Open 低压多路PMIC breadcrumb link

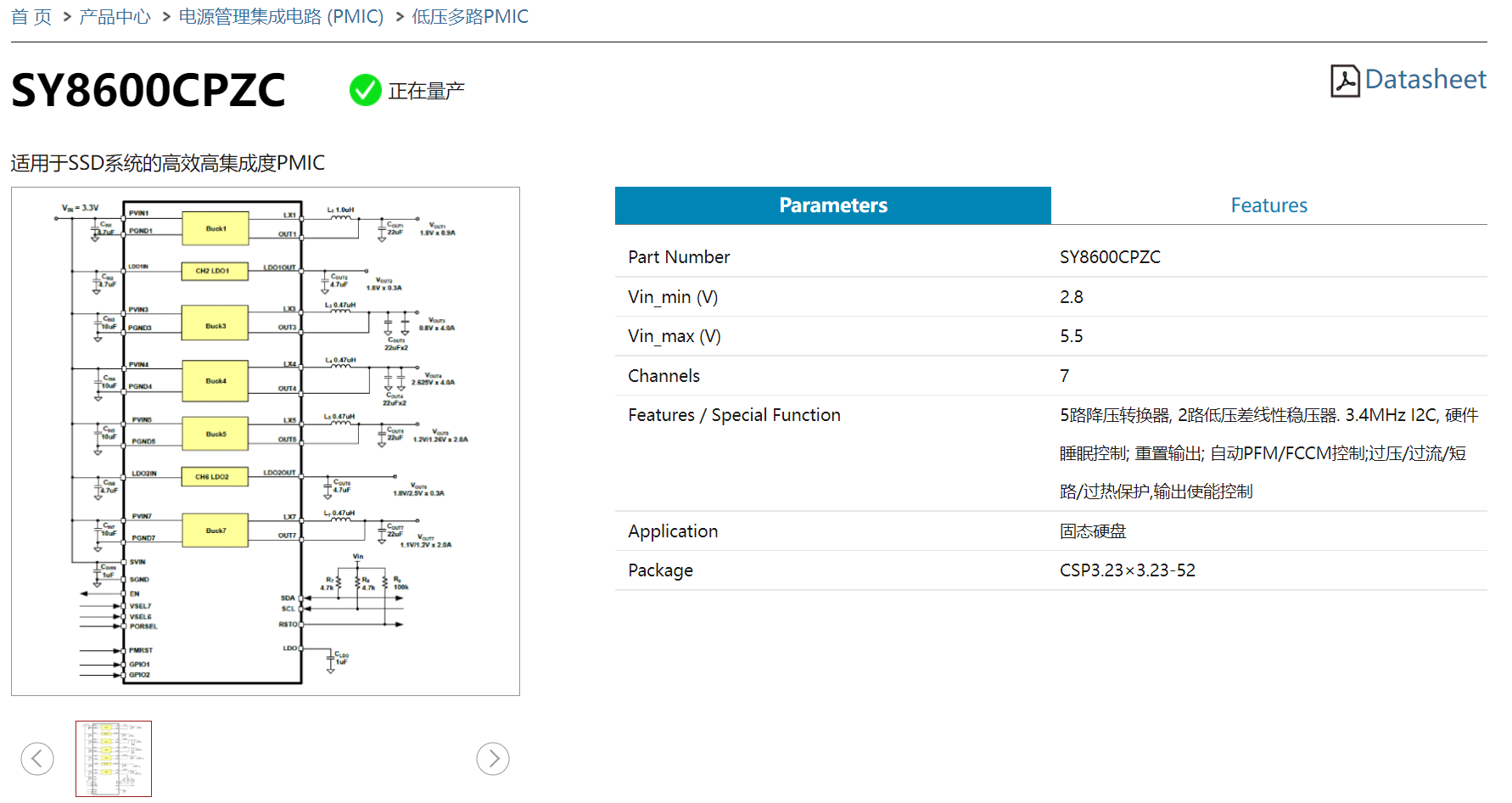tap(470, 17)
